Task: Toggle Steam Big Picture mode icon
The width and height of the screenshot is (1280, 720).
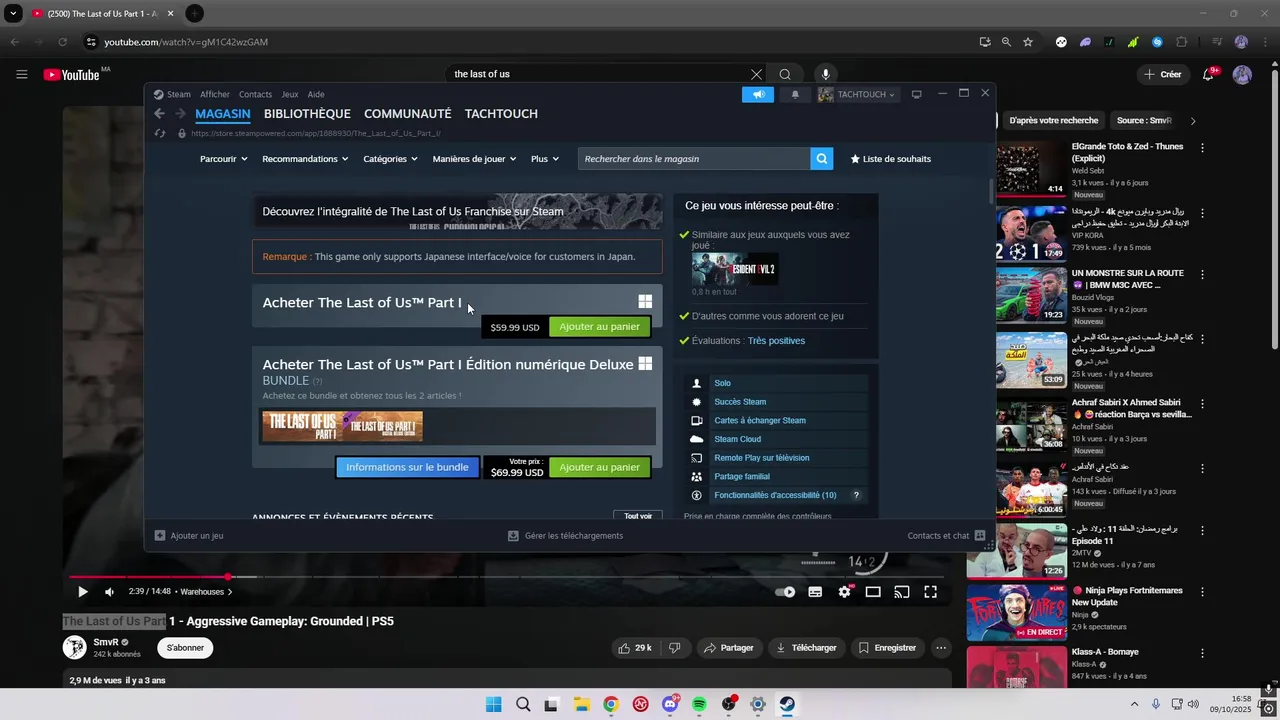Action: coord(916,94)
